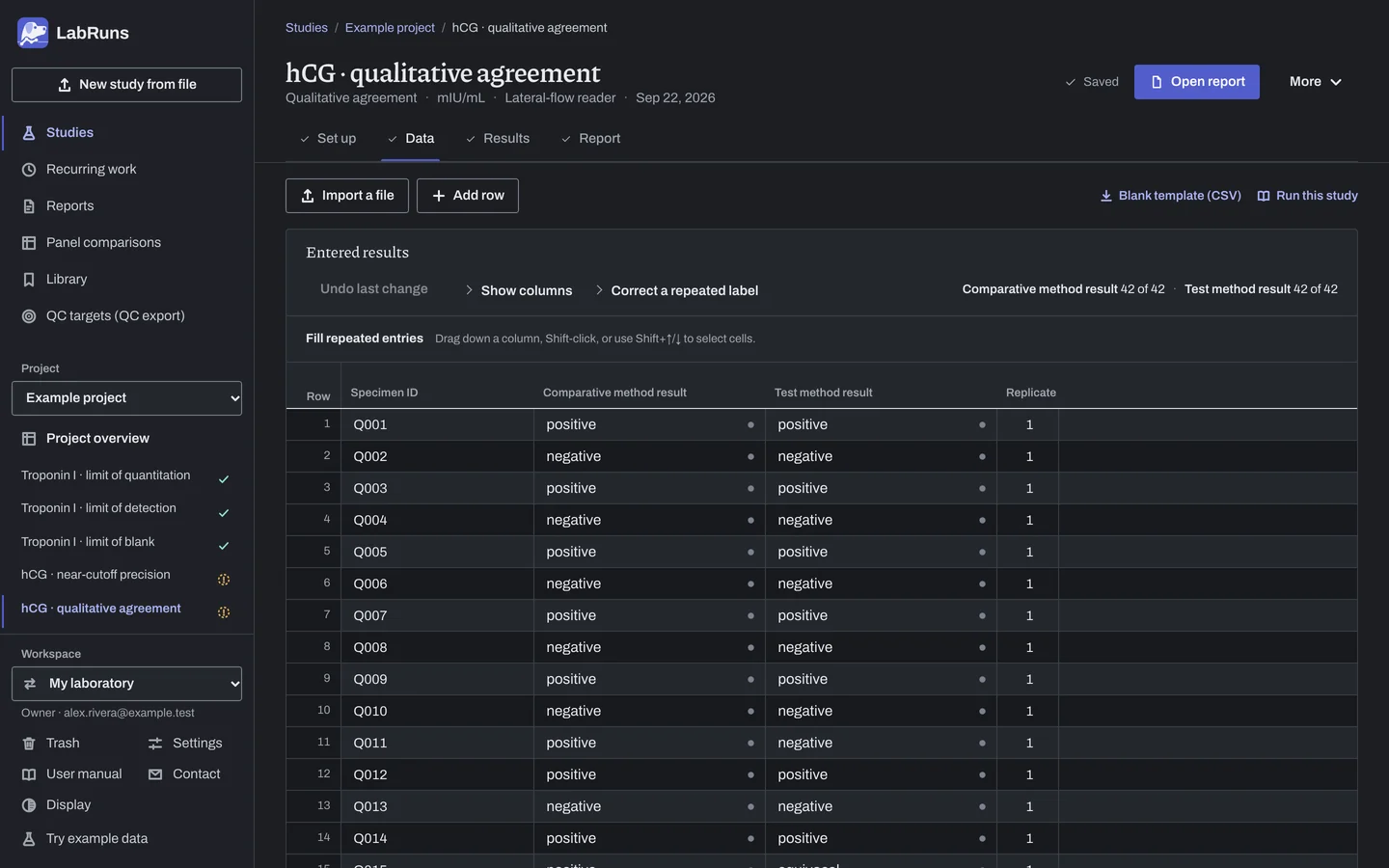Open Troponin I limit of detection study

[126, 509]
